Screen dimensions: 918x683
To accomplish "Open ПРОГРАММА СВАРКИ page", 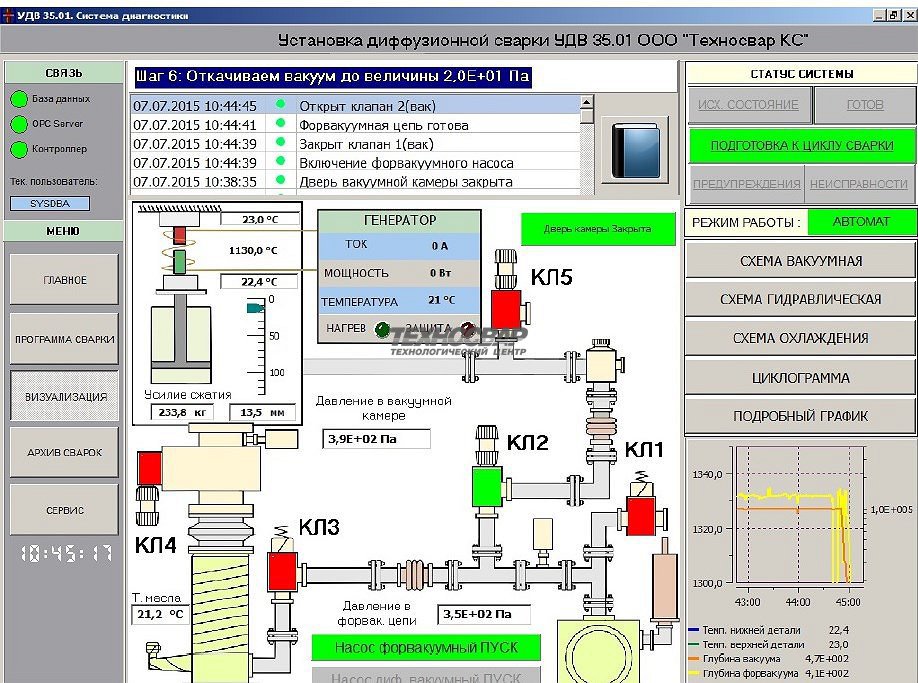I will pos(64,339).
